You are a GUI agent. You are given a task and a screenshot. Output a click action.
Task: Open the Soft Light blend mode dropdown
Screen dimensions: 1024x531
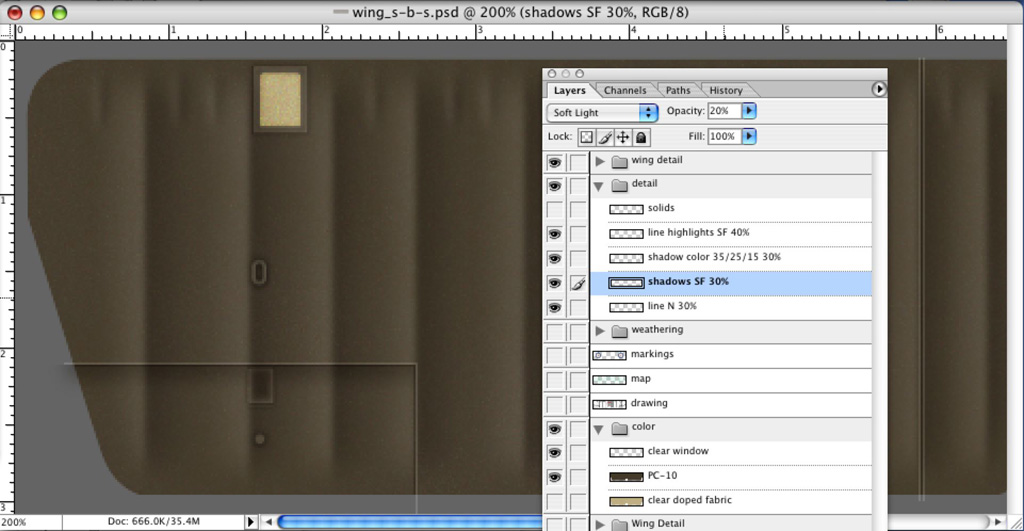pos(601,112)
